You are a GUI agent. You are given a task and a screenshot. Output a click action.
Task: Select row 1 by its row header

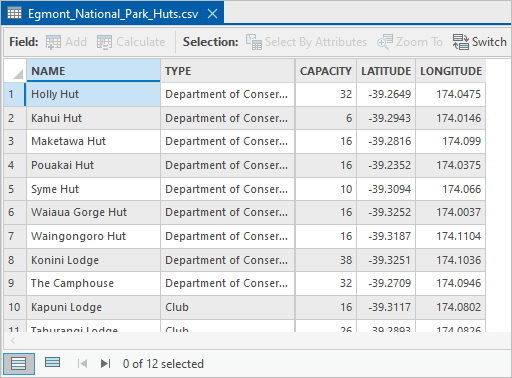click(15, 94)
